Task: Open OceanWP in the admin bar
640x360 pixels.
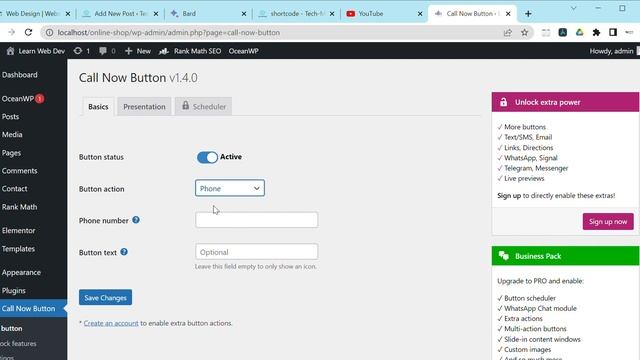Action: [243, 51]
